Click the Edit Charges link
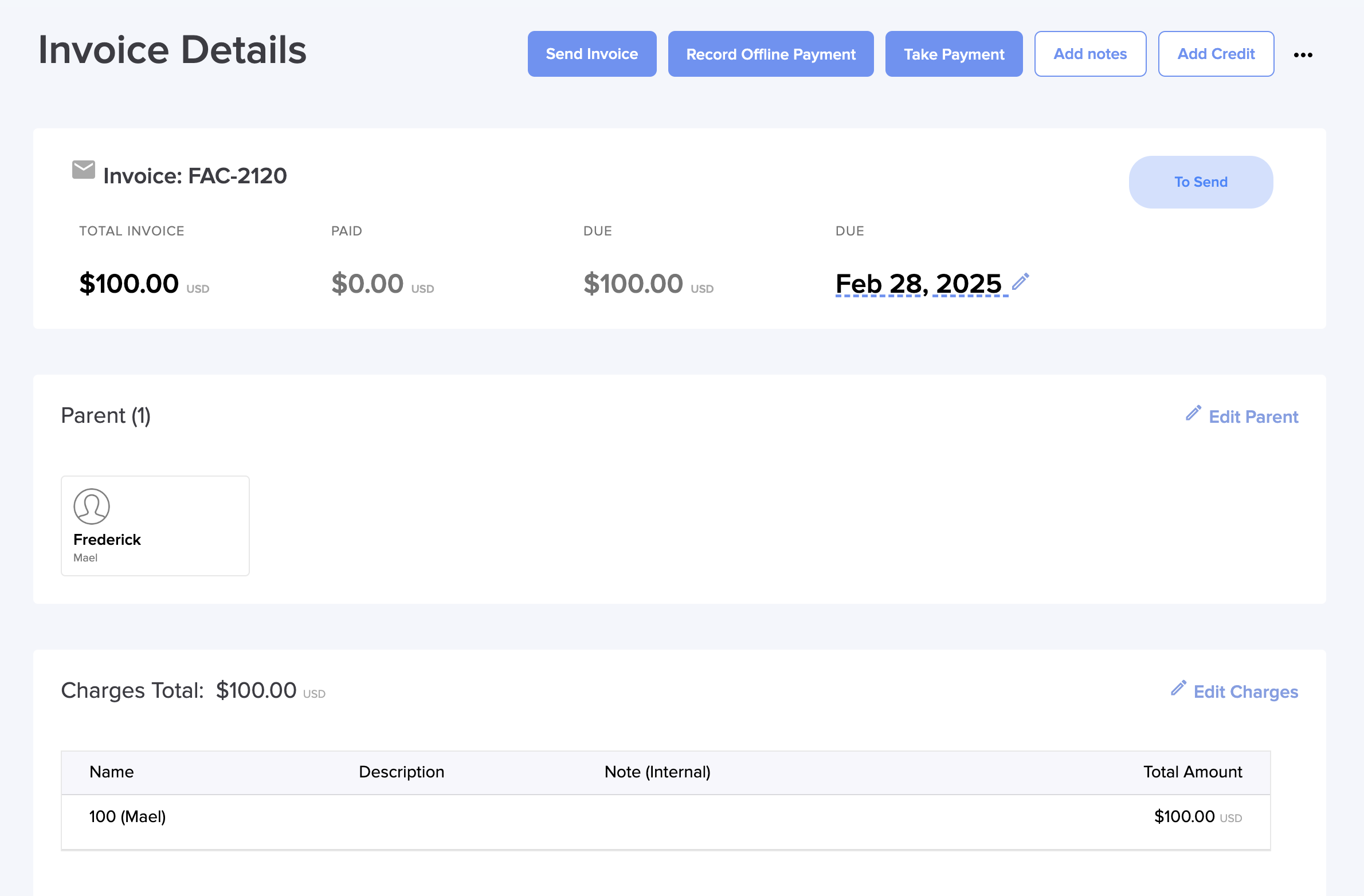The width and height of the screenshot is (1364, 896). (x=1245, y=691)
